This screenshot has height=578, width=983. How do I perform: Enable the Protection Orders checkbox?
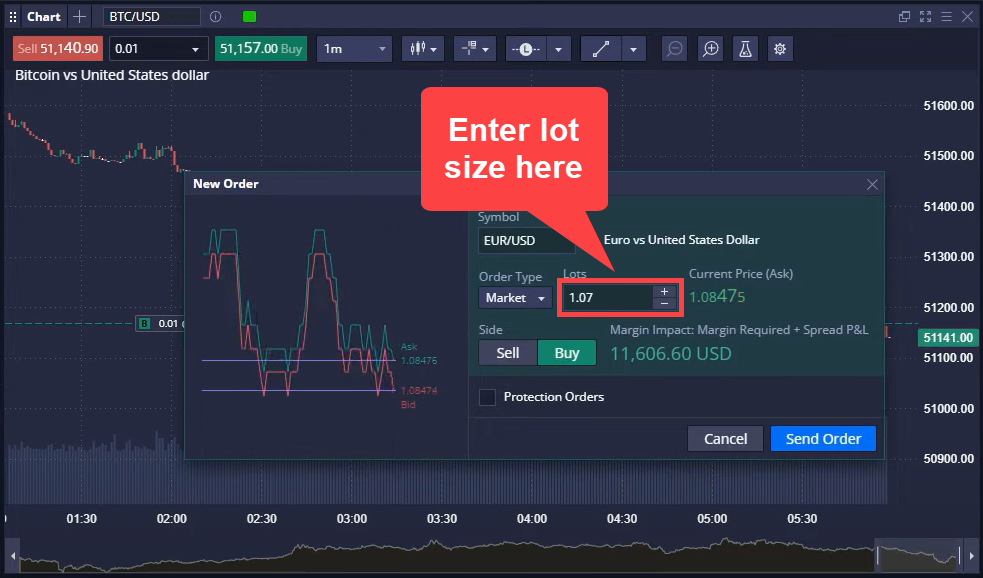point(488,397)
